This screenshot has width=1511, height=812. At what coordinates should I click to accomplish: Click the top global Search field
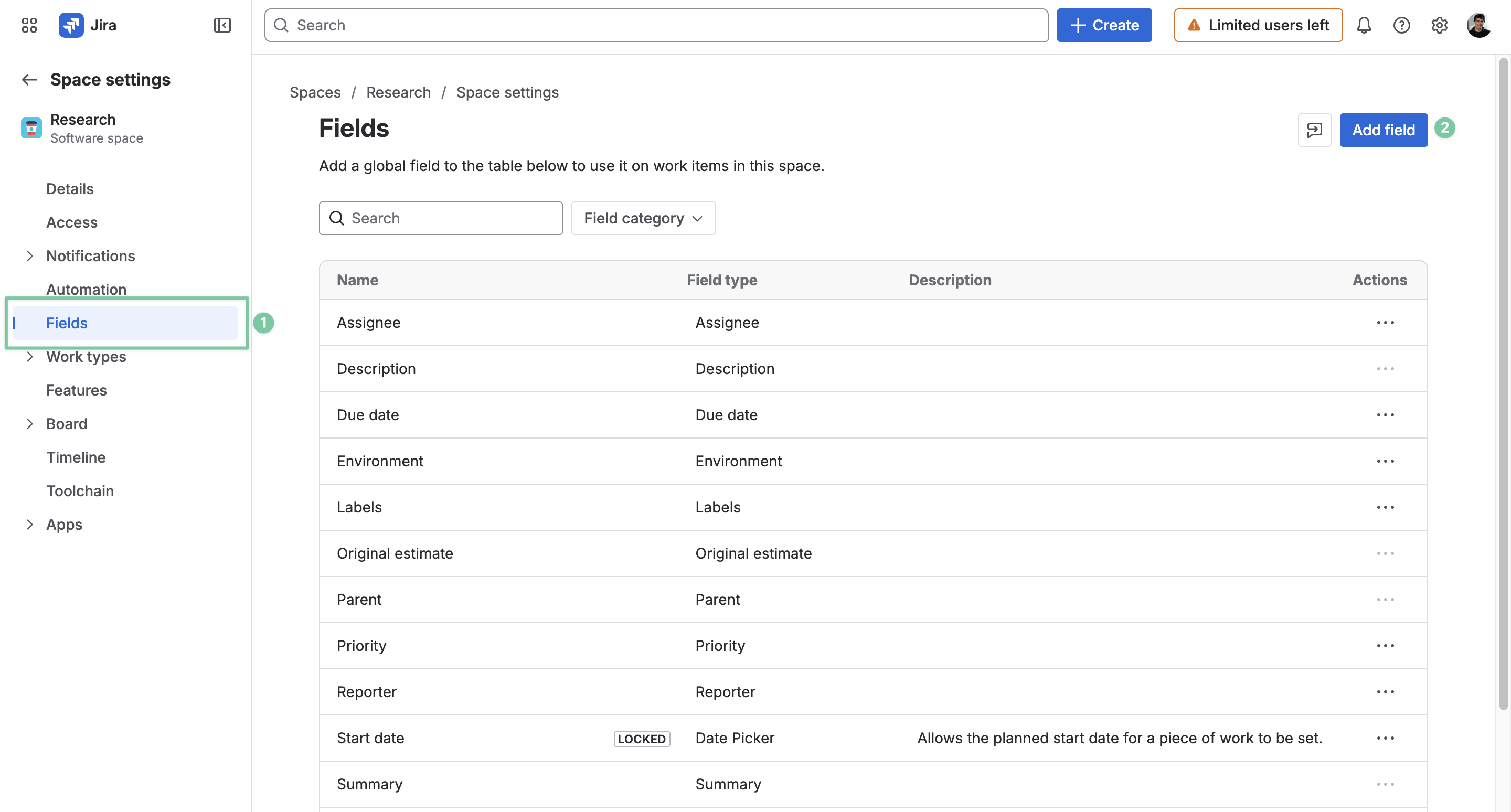pos(656,25)
